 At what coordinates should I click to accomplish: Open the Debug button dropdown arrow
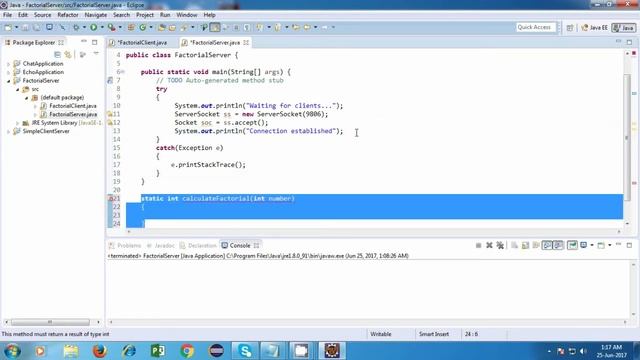[84, 27]
